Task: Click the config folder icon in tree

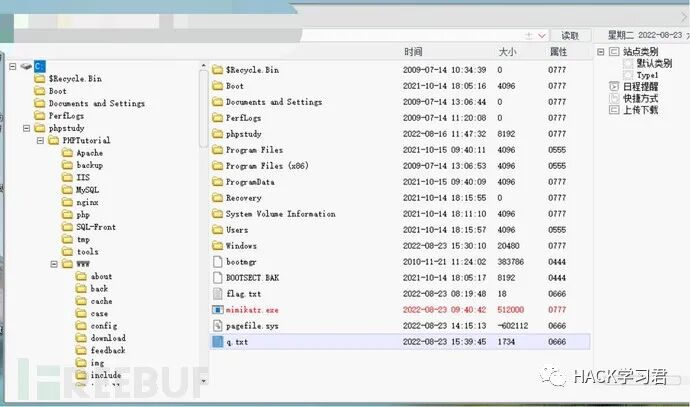Action: click(x=81, y=326)
